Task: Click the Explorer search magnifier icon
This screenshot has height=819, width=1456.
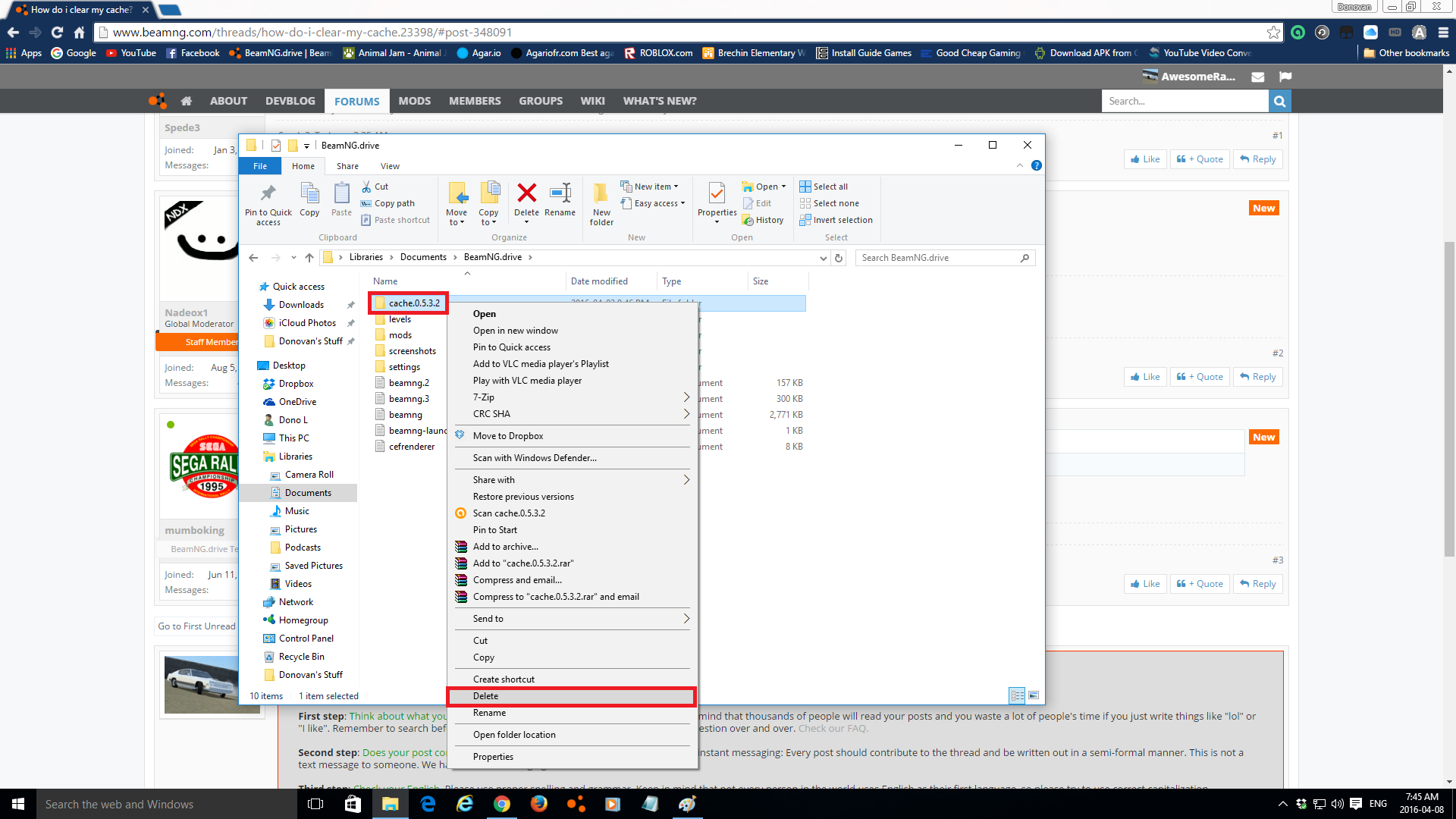Action: coord(1025,258)
